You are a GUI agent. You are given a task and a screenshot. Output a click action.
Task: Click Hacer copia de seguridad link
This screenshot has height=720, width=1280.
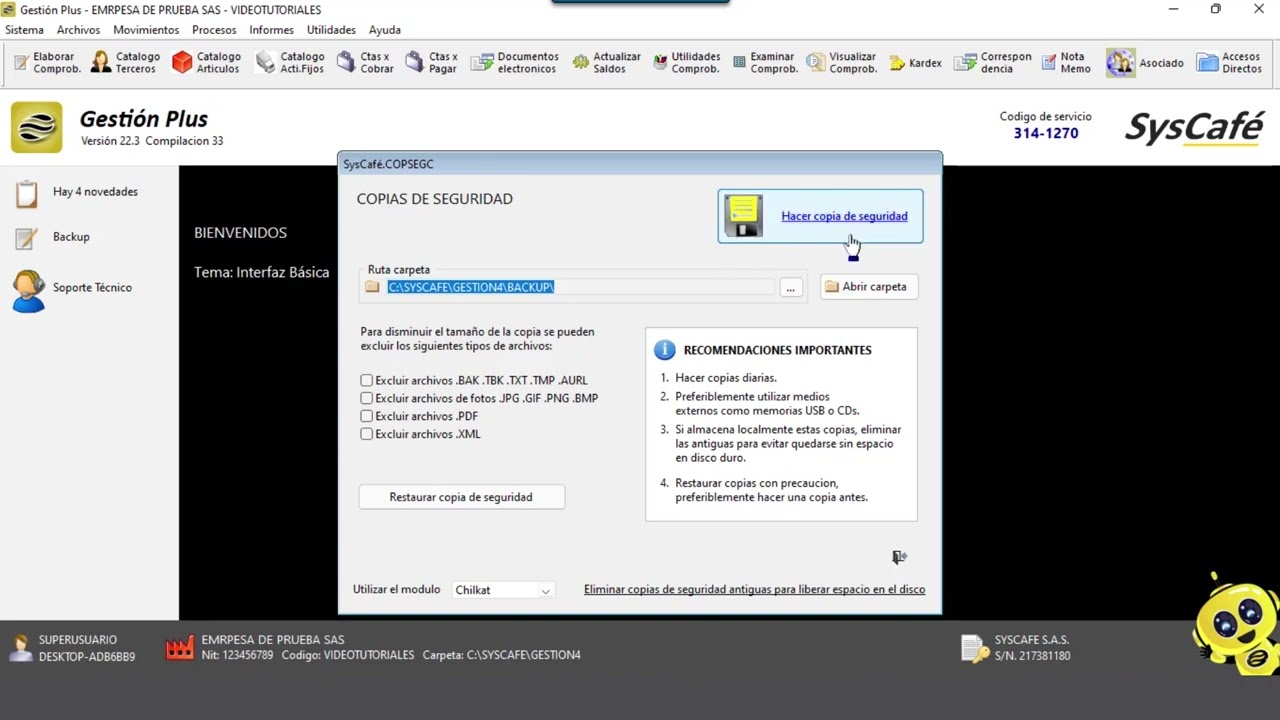pyautogui.click(x=844, y=216)
